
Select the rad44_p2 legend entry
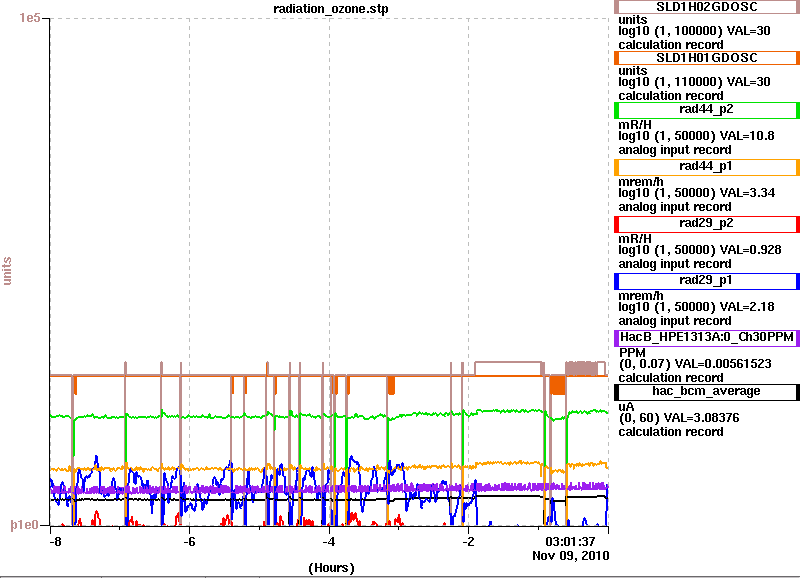pyautogui.click(x=707, y=109)
